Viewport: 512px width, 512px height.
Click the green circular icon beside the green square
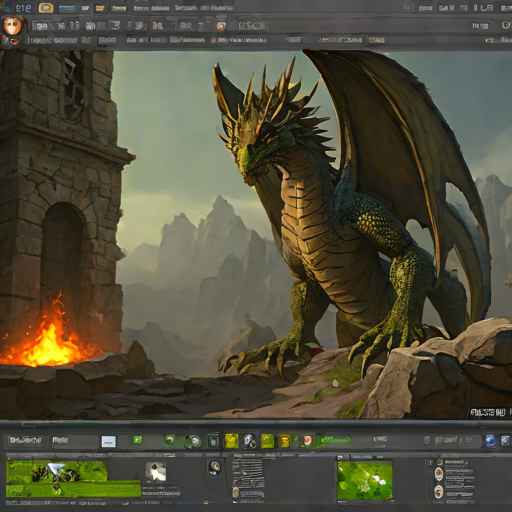pos(169,440)
